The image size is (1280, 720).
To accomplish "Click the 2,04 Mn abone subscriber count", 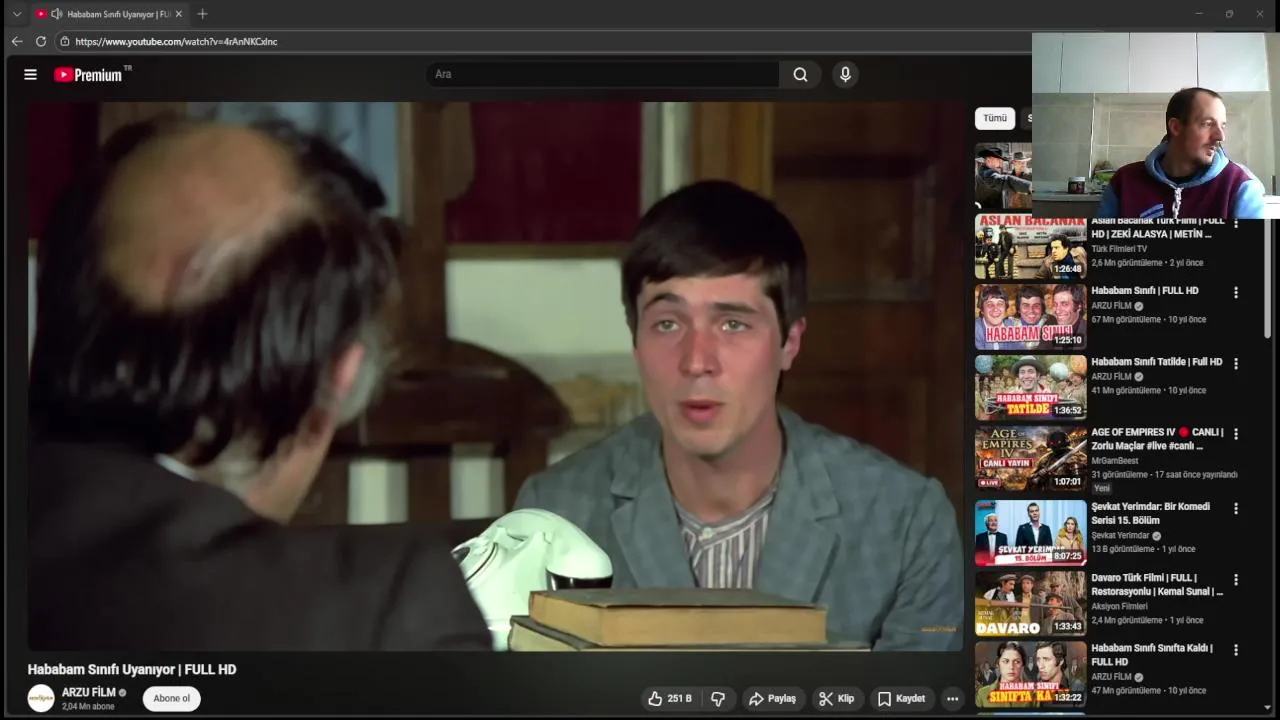I will click(x=88, y=707).
